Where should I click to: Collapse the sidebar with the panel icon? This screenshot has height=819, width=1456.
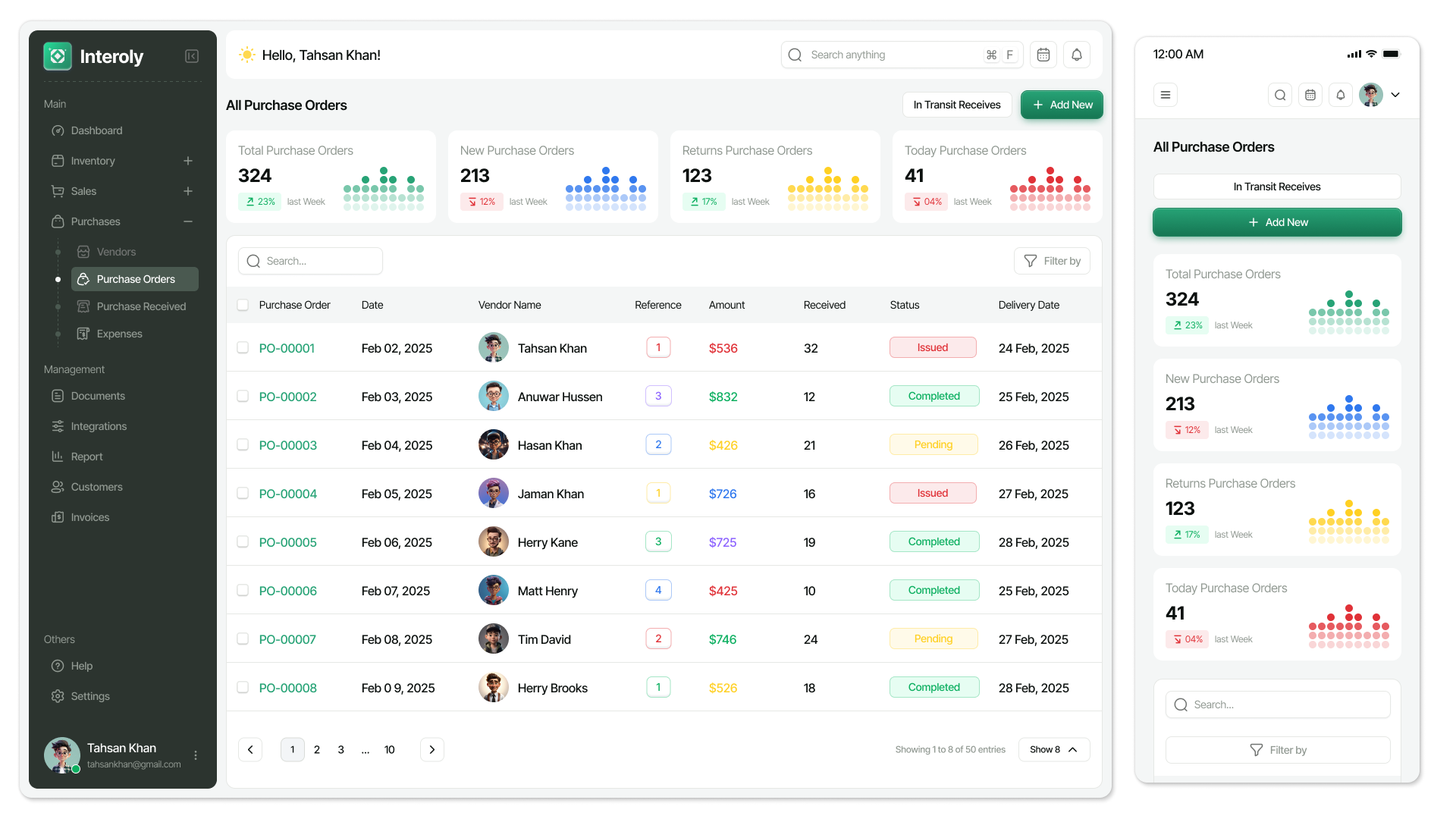[x=192, y=56]
